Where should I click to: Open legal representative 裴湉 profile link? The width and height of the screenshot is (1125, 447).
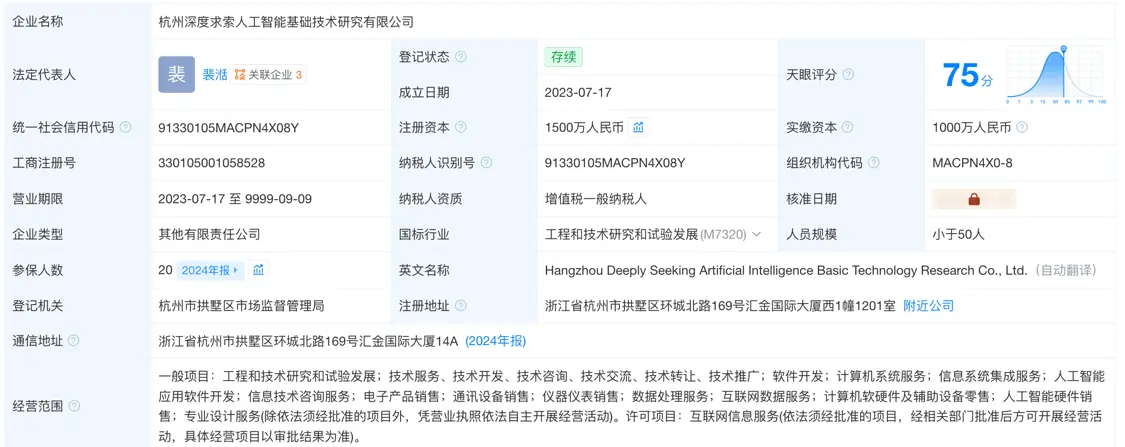pos(215,75)
